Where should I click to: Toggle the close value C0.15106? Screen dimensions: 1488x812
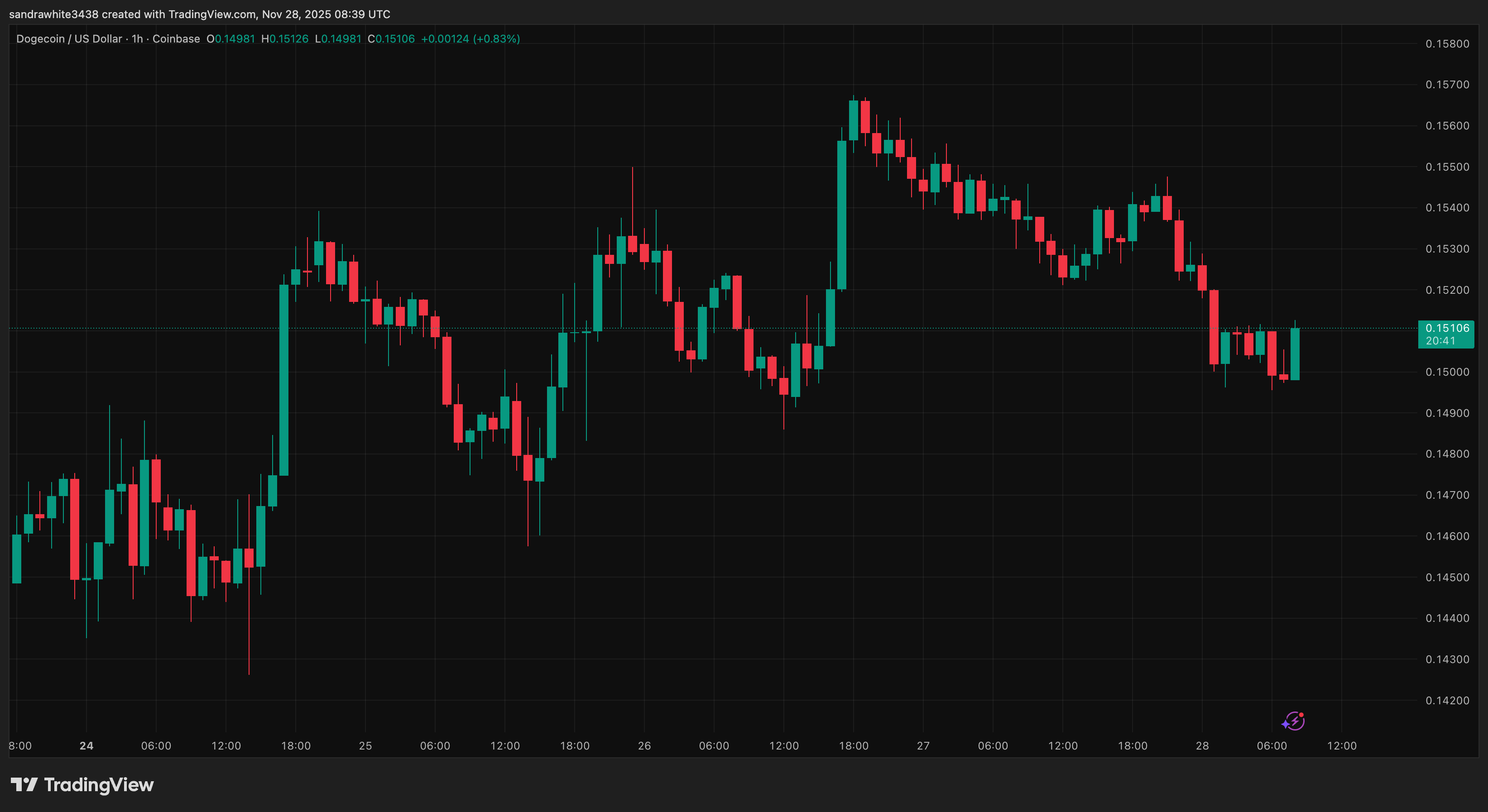point(392,38)
